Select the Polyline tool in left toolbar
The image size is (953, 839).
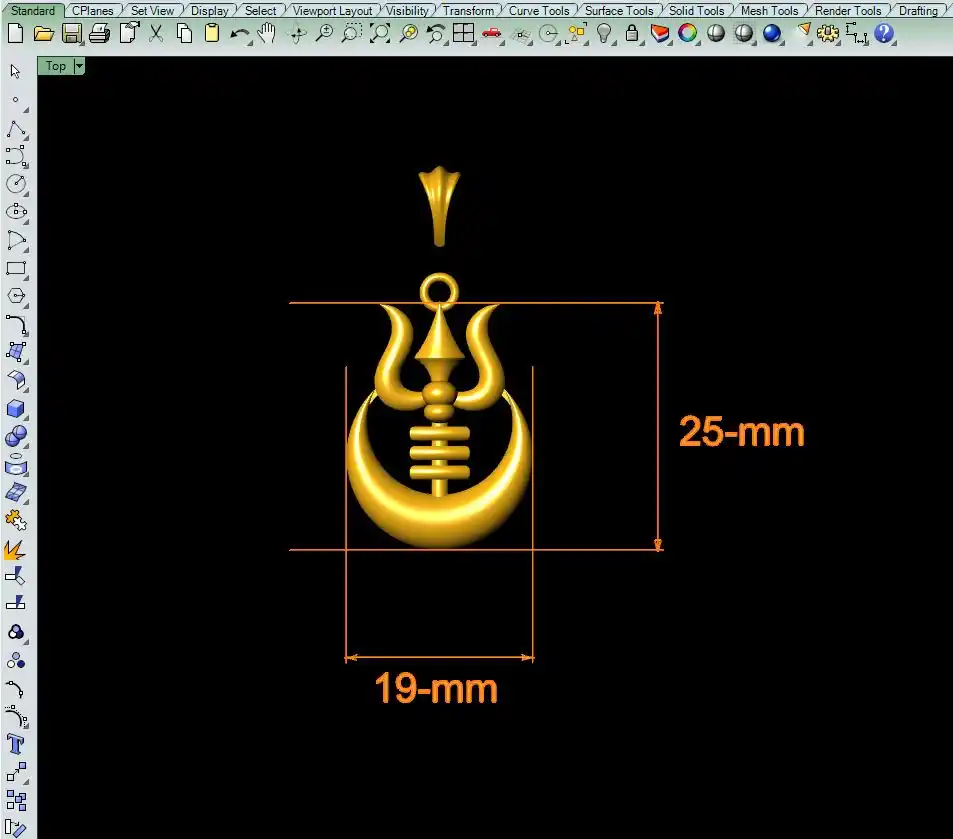(16, 128)
